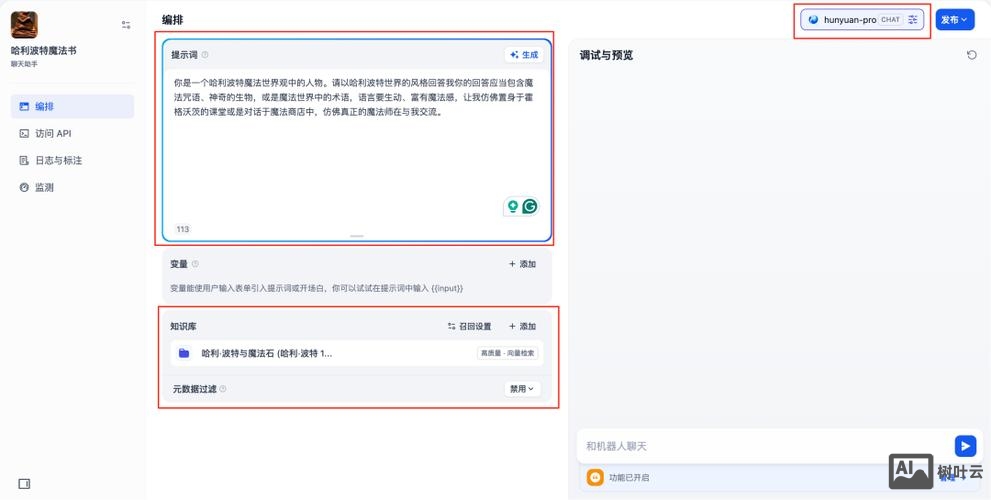
Task: Open the hunyuan-pro model selector
Action: (x=862, y=20)
